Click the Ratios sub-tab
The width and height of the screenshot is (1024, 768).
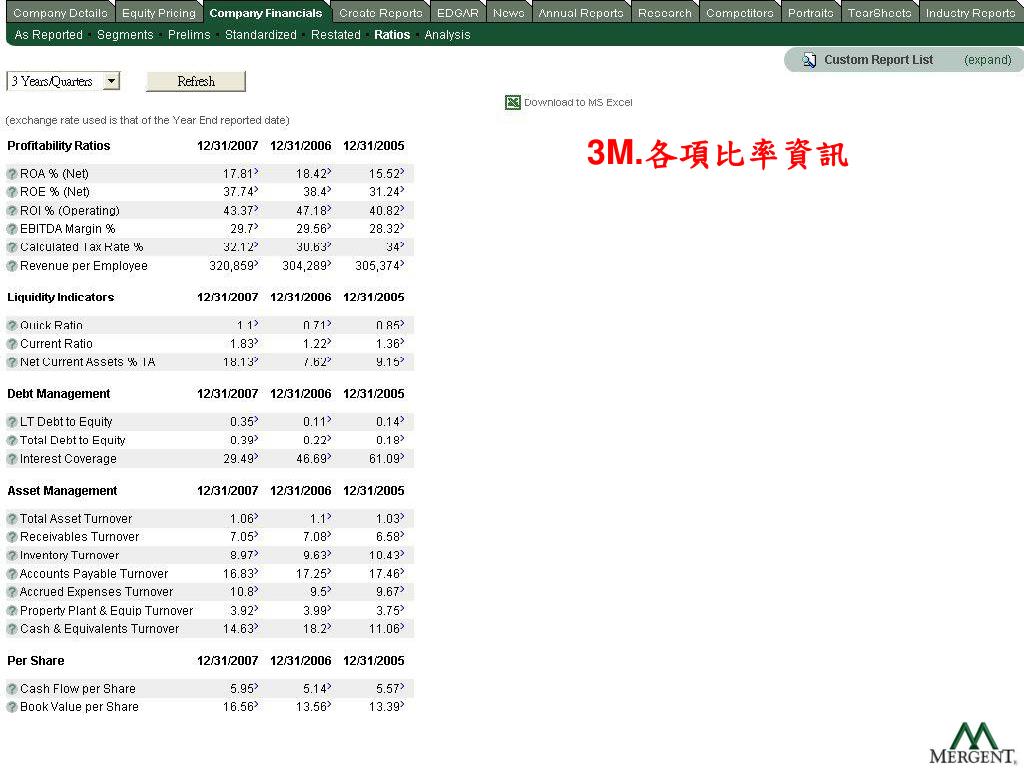(x=392, y=35)
